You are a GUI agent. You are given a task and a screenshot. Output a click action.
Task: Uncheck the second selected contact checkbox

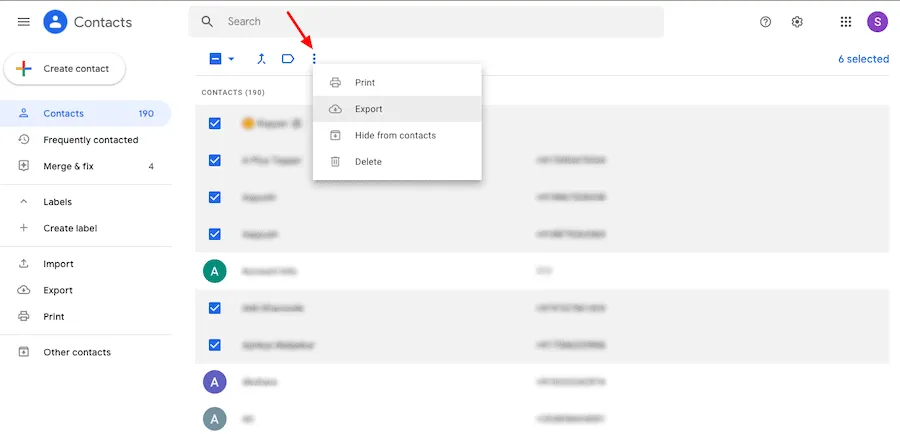(215, 160)
